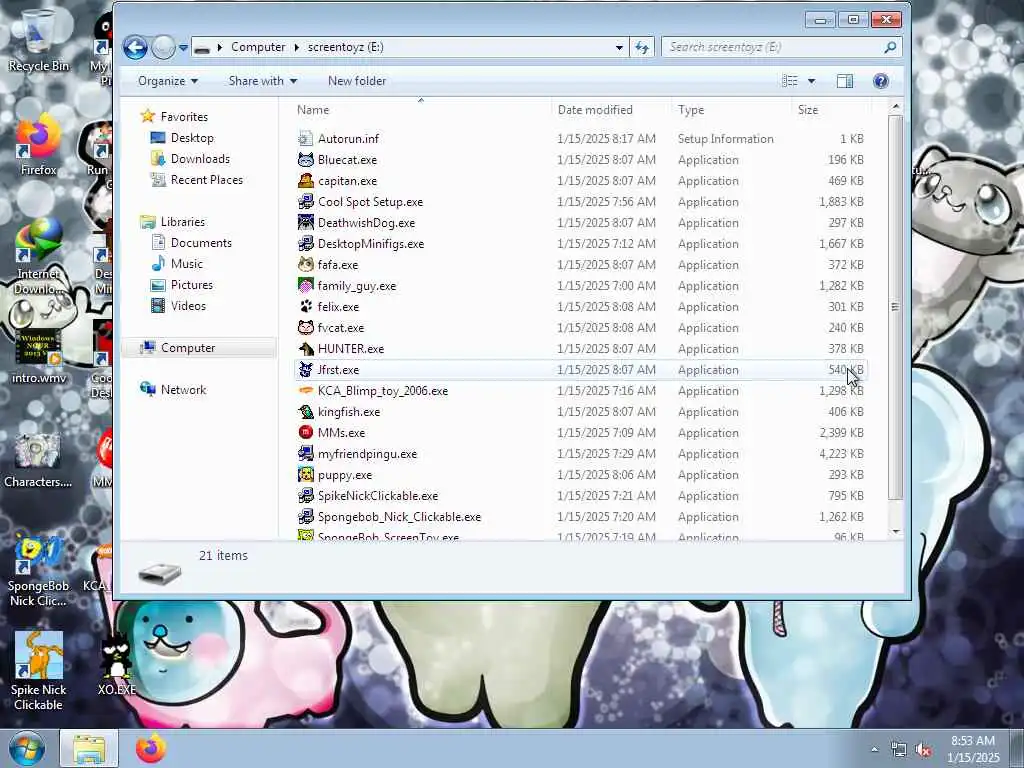1024x768 pixels.
Task: Open the Organize menu
Action: pos(168,81)
